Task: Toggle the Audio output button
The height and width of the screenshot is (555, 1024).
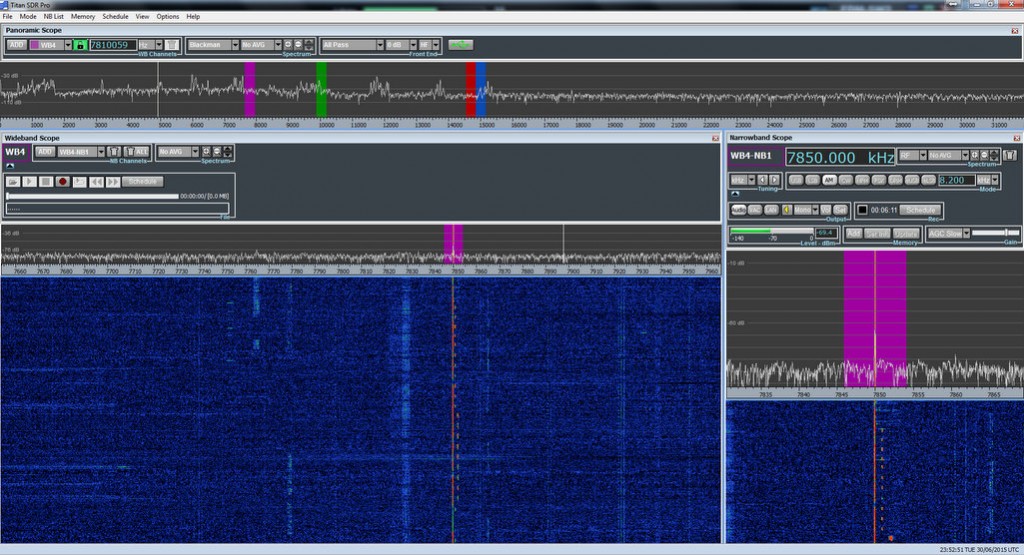Action: pyautogui.click(x=738, y=209)
